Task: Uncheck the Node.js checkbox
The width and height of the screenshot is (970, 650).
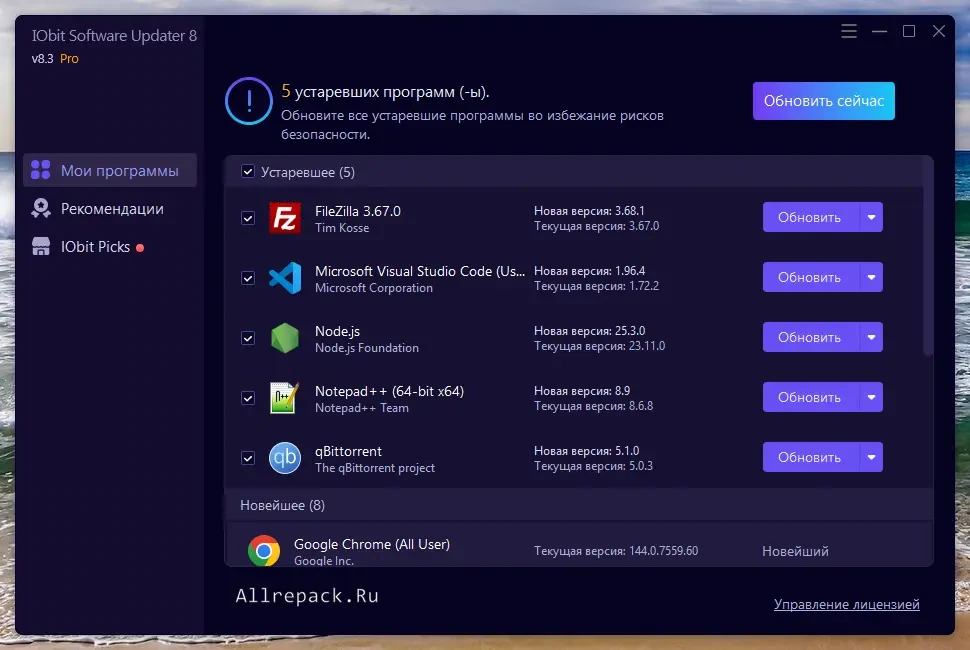Action: click(x=248, y=338)
